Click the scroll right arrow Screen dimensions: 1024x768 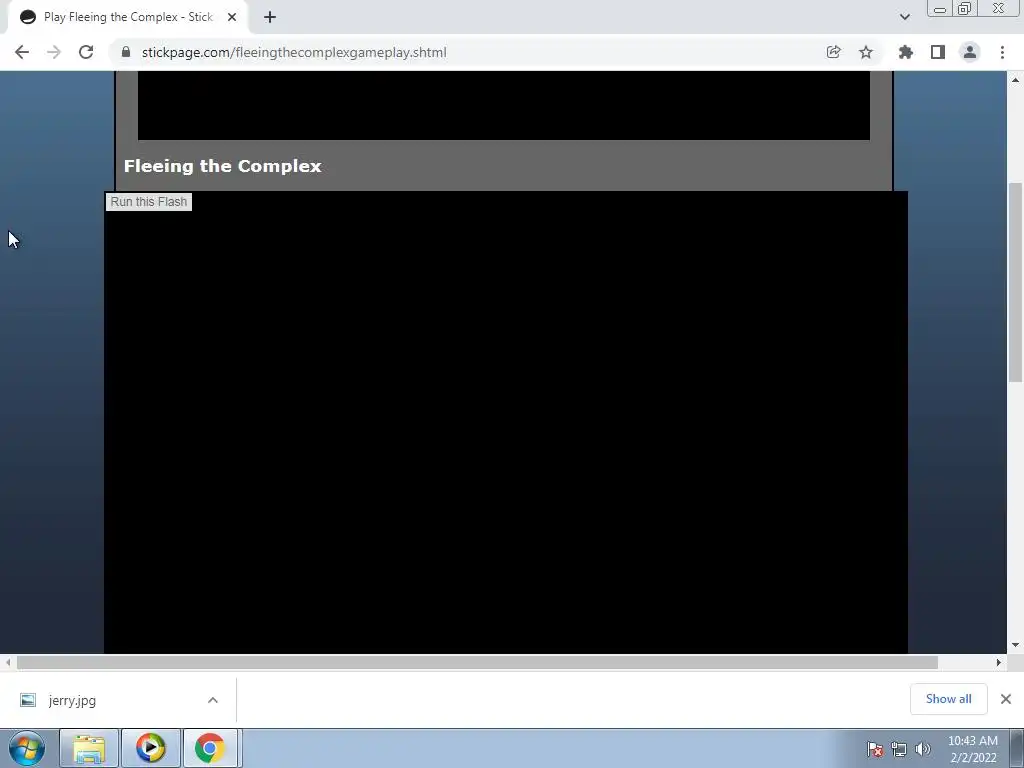pos(999,662)
